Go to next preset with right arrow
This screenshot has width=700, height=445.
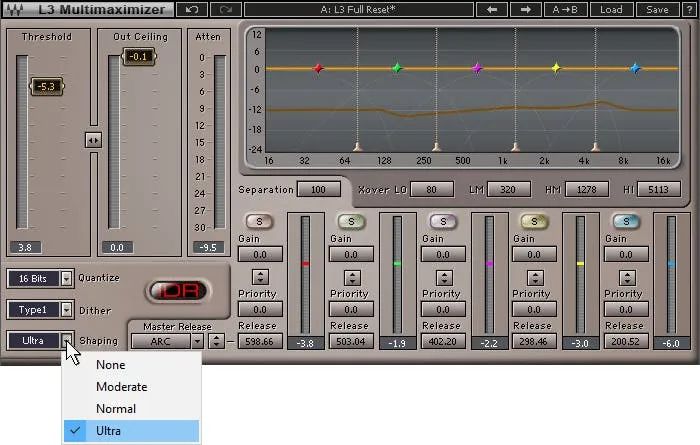coord(525,9)
